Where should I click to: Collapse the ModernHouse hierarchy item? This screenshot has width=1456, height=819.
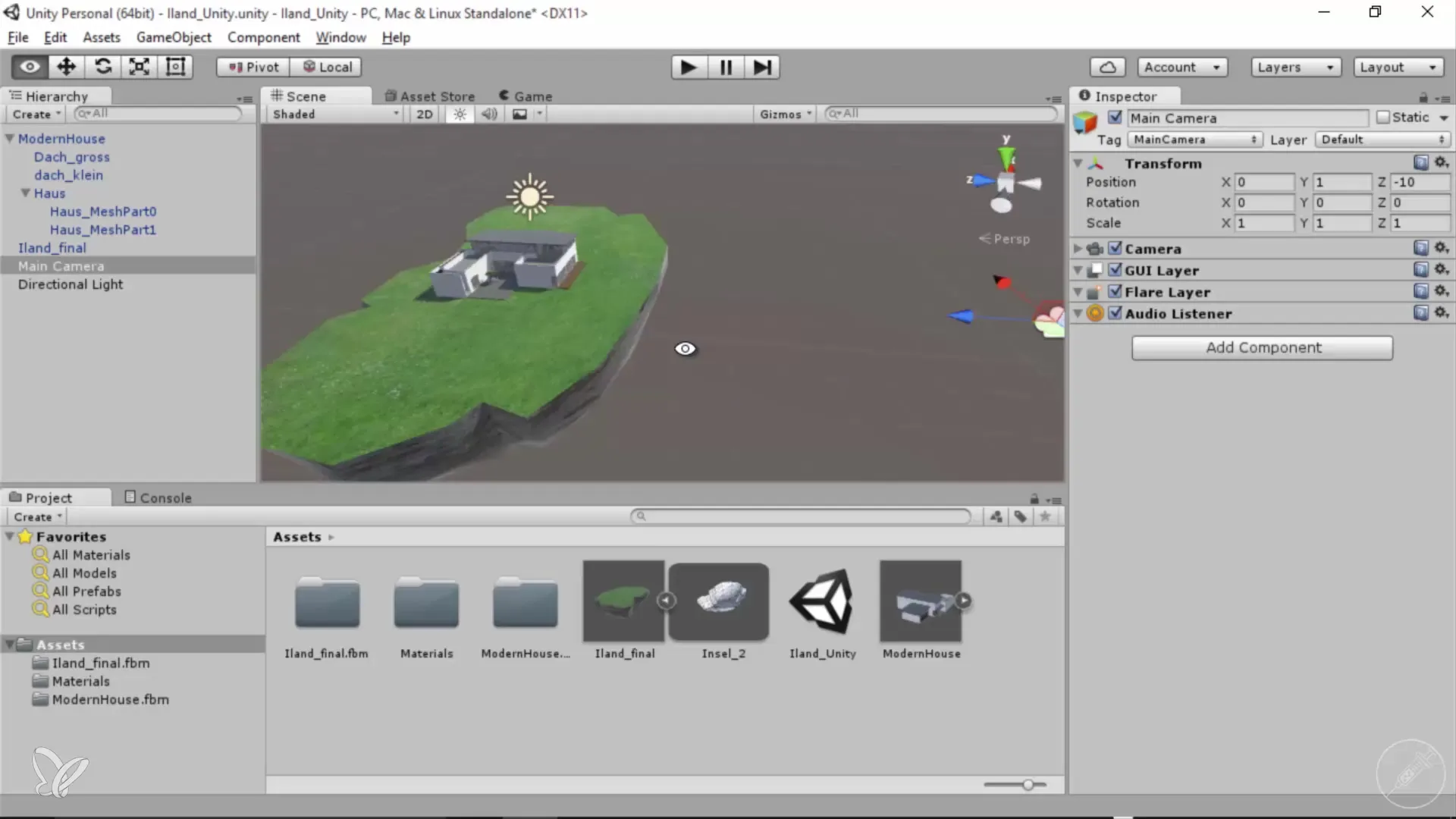pyautogui.click(x=10, y=139)
